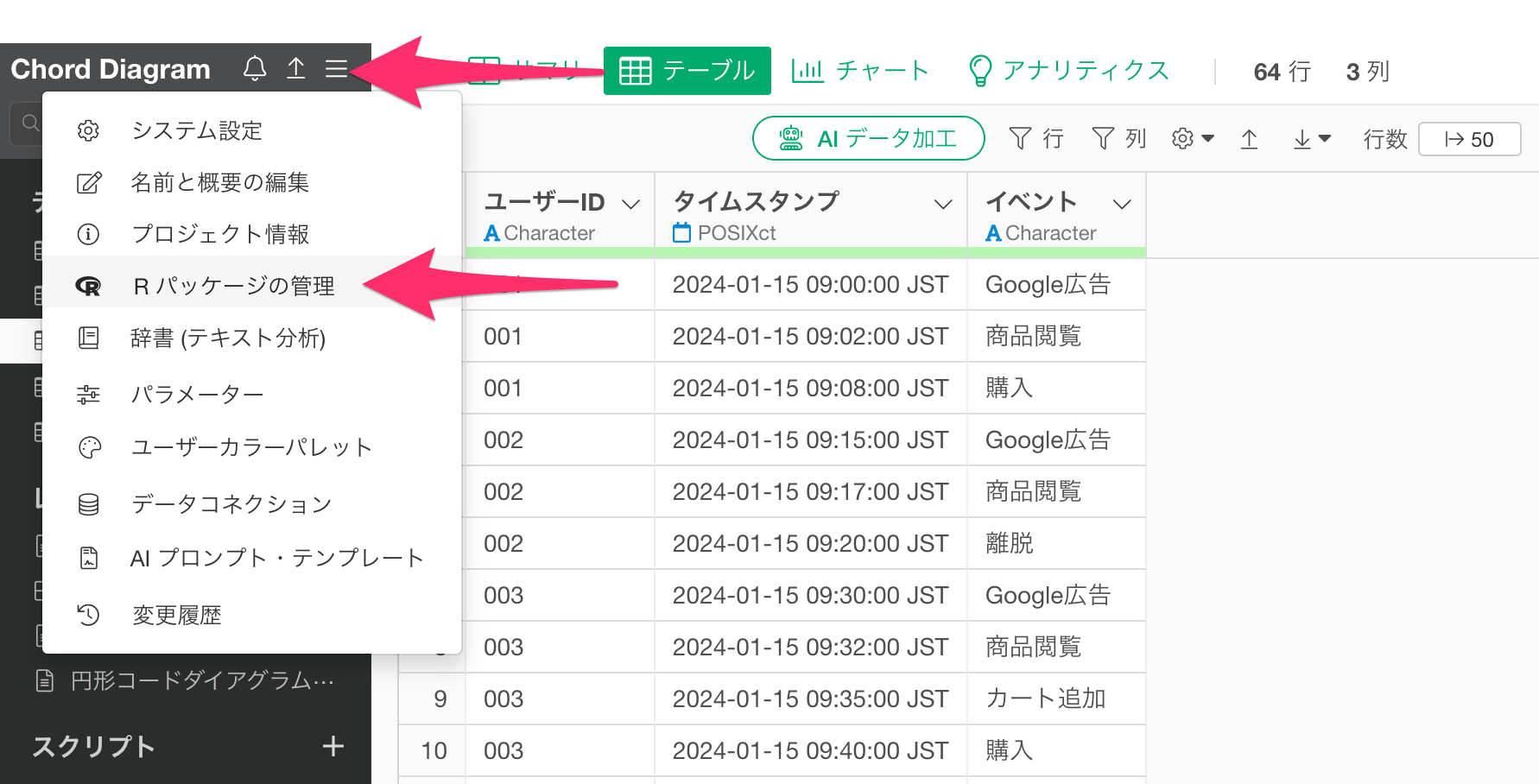1539x784 pixels.
Task: Expand the ユーザーID column menu
Action: [x=631, y=204]
